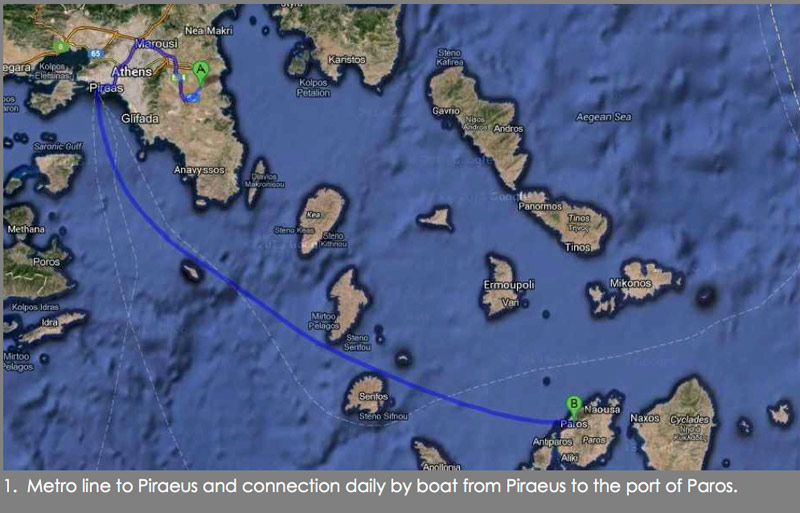
Task: Click the Pireas port label
Action: point(106,88)
